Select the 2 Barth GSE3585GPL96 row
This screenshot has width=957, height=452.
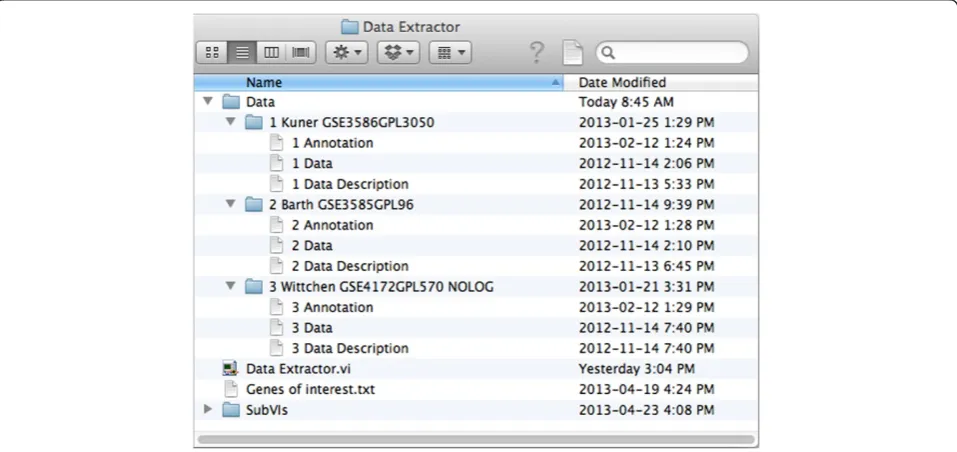tap(476, 204)
